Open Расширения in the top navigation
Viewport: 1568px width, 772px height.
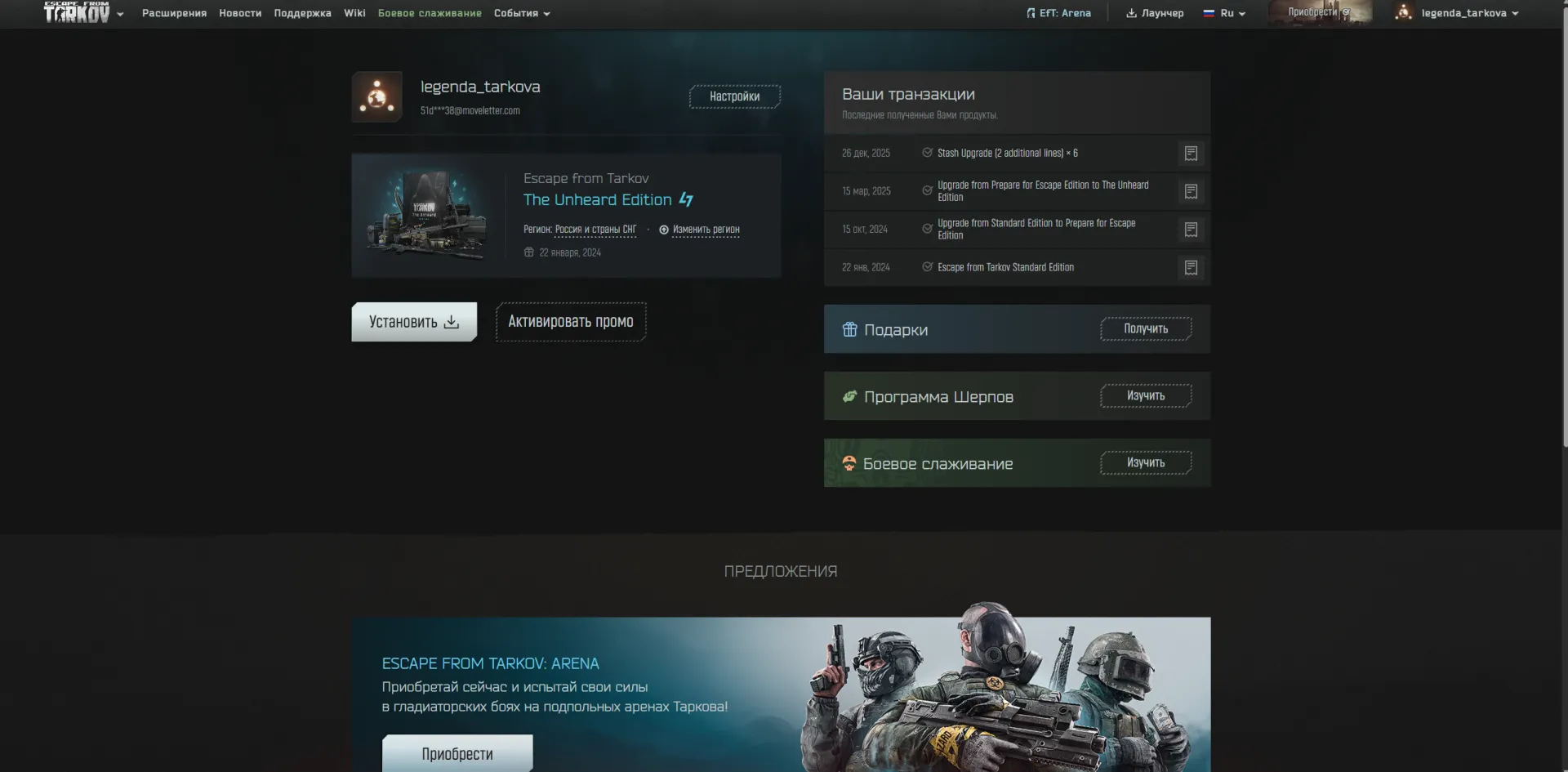point(174,13)
